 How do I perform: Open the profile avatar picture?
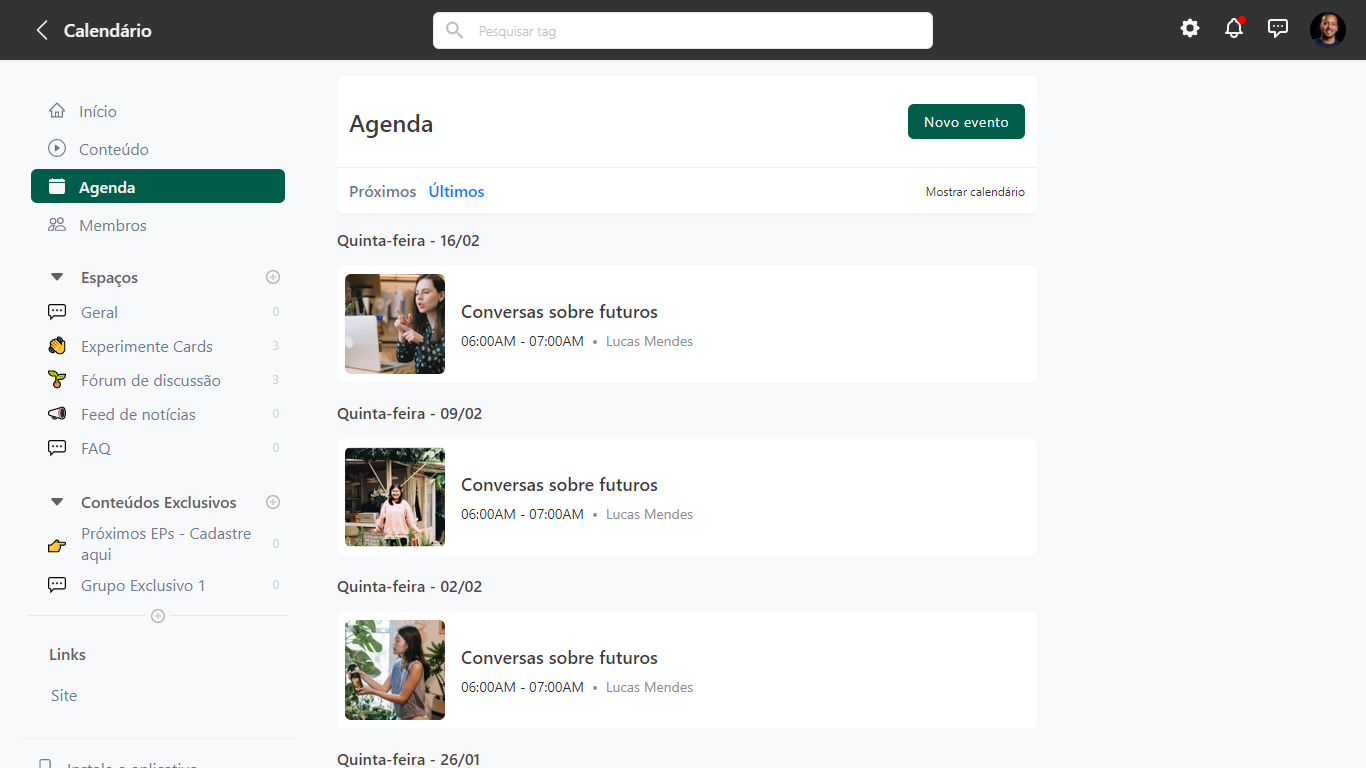[x=1328, y=28]
